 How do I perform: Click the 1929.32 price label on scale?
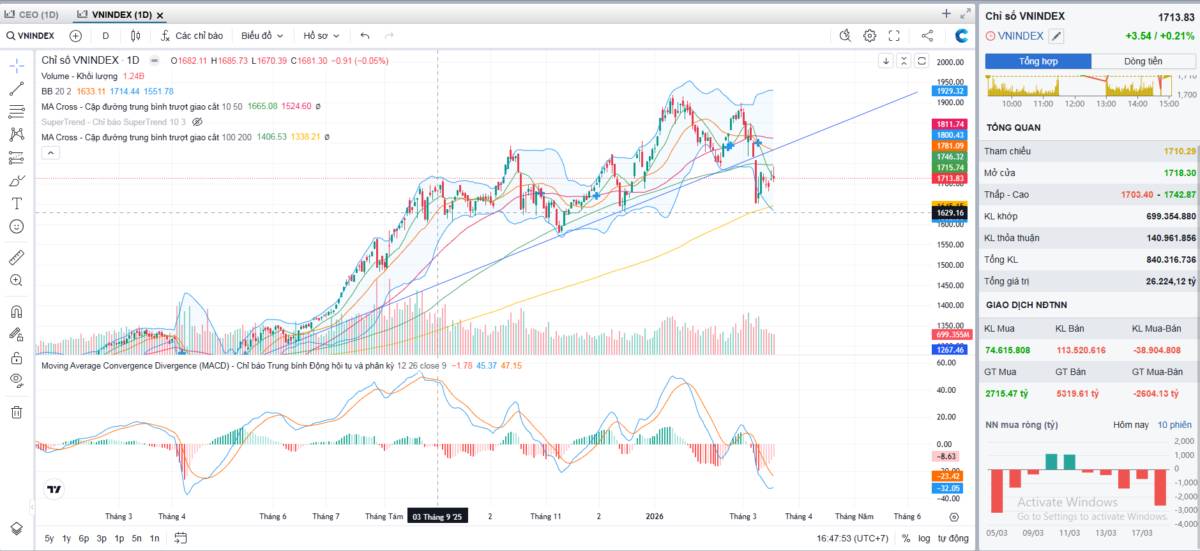[950, 91]
